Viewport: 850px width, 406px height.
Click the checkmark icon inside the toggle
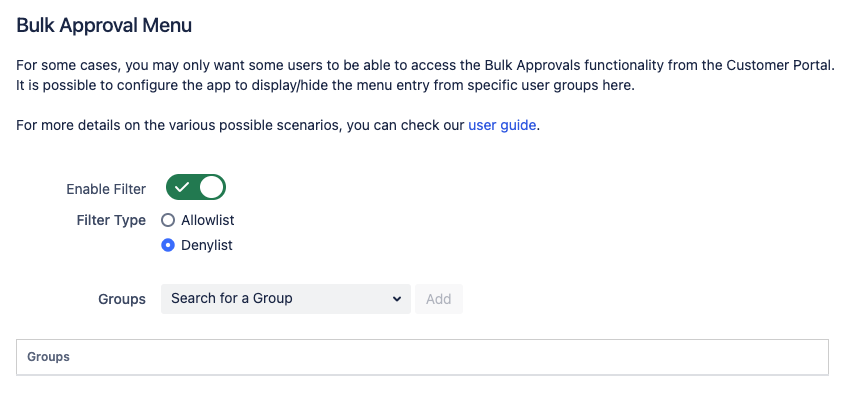[x=182, y=187]
